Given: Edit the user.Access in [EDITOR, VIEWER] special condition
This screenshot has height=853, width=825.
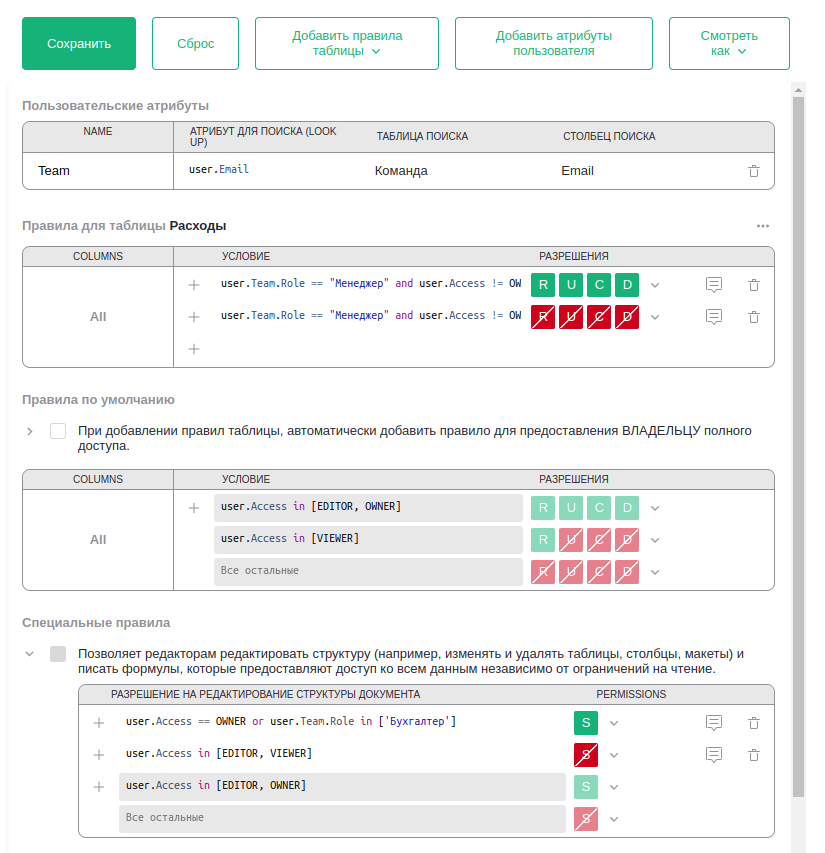Looking at the screenshot, I should (x=343, y=754).
